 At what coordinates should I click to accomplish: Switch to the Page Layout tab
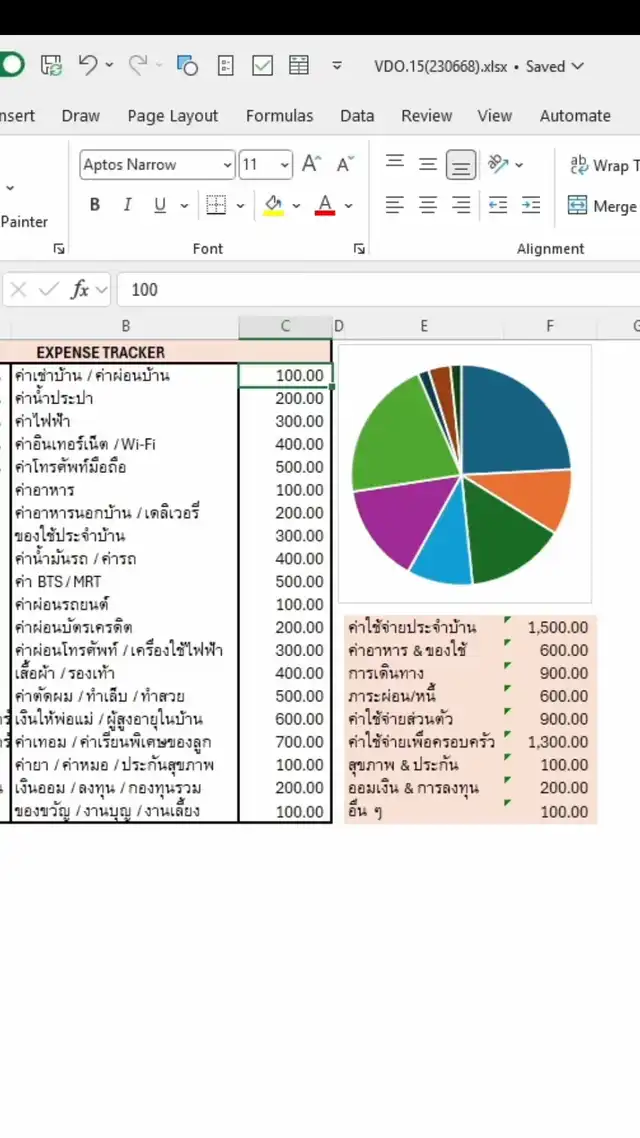coord(172,116)
